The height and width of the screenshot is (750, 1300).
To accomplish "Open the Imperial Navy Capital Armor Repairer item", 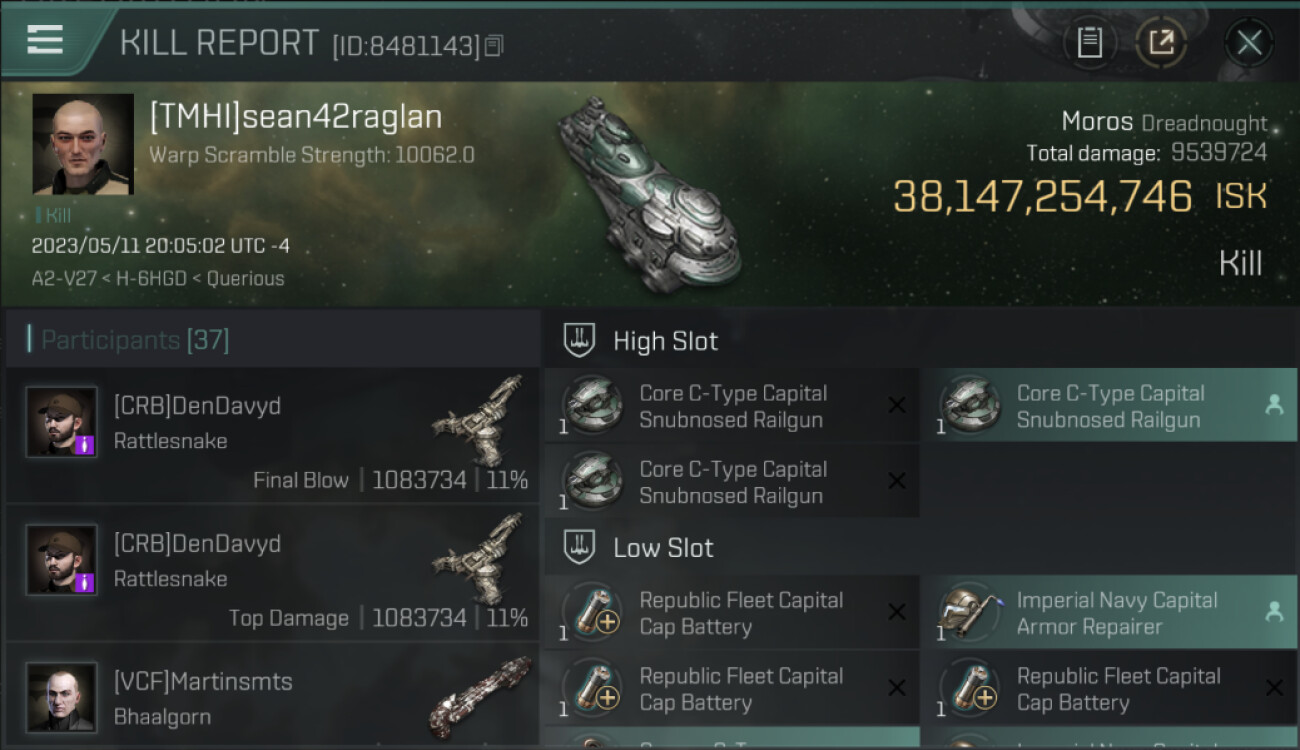I will tap(1108, 613).
